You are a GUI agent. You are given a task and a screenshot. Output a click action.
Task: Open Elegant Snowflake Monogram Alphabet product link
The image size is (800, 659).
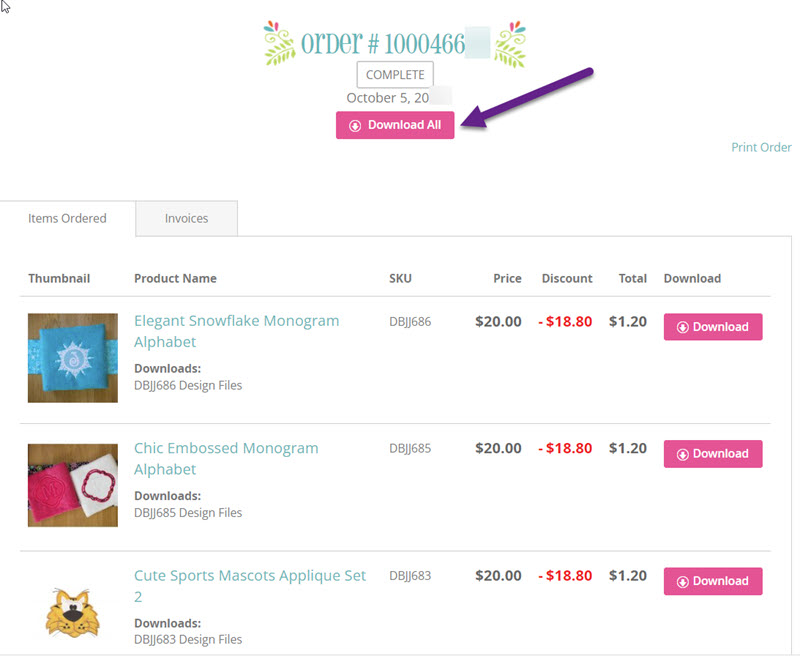[x=236, y=331]
